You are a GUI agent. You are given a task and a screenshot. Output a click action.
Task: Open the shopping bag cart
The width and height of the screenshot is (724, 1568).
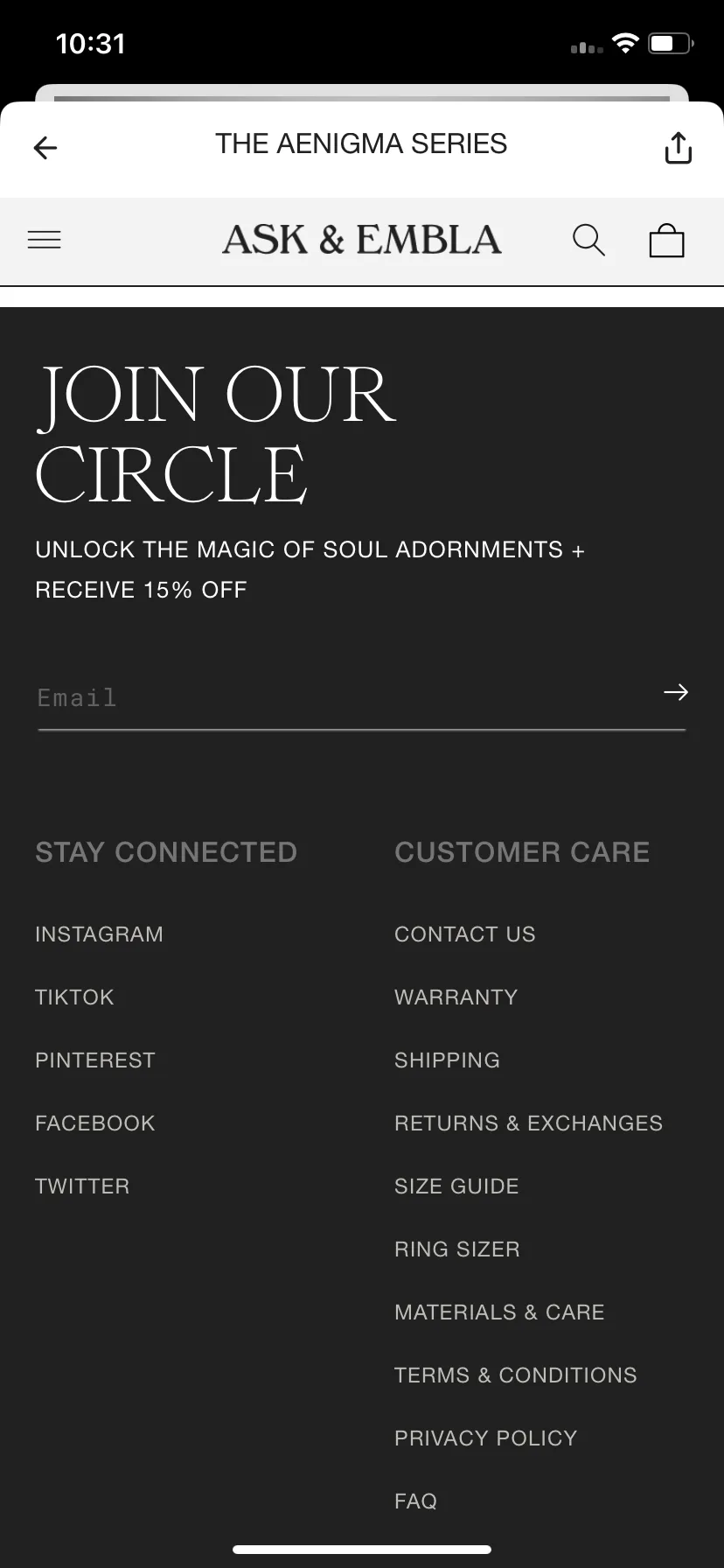click(x=666, y=241)
